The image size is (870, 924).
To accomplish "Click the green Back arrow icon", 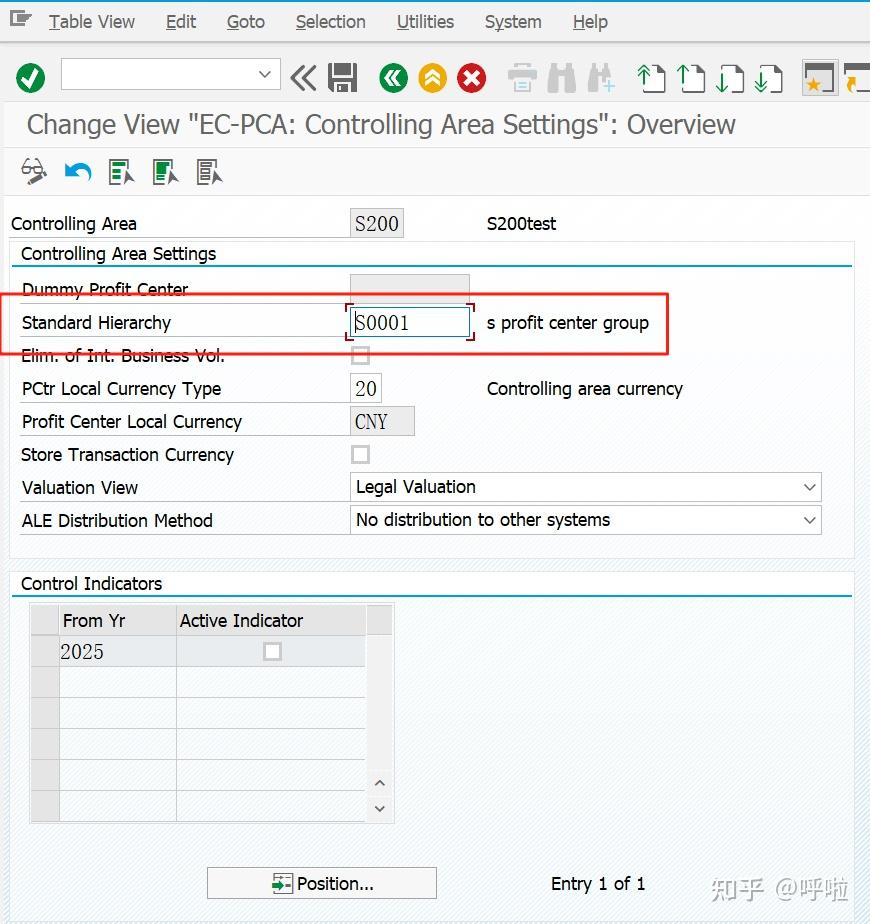I will coord(393,78).
